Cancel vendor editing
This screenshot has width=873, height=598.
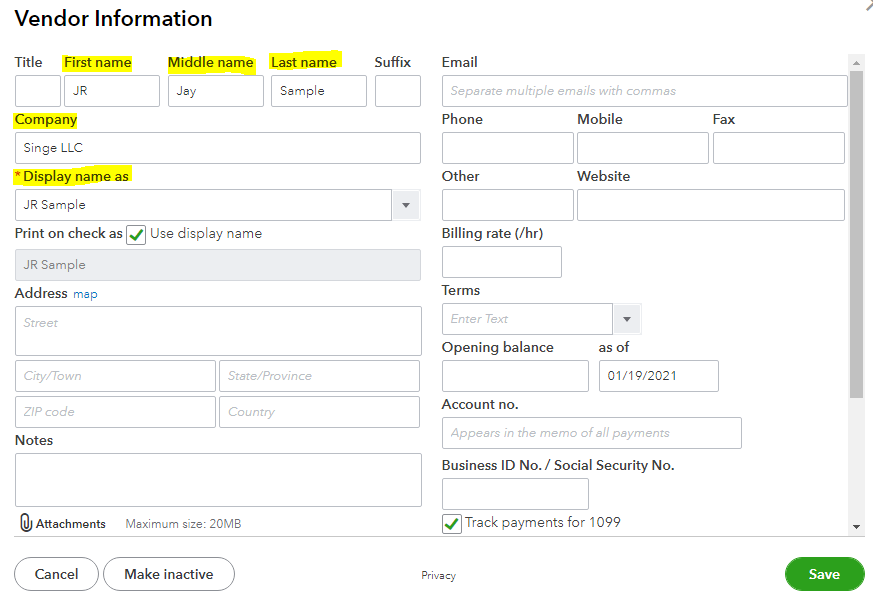tap(56, 574)
